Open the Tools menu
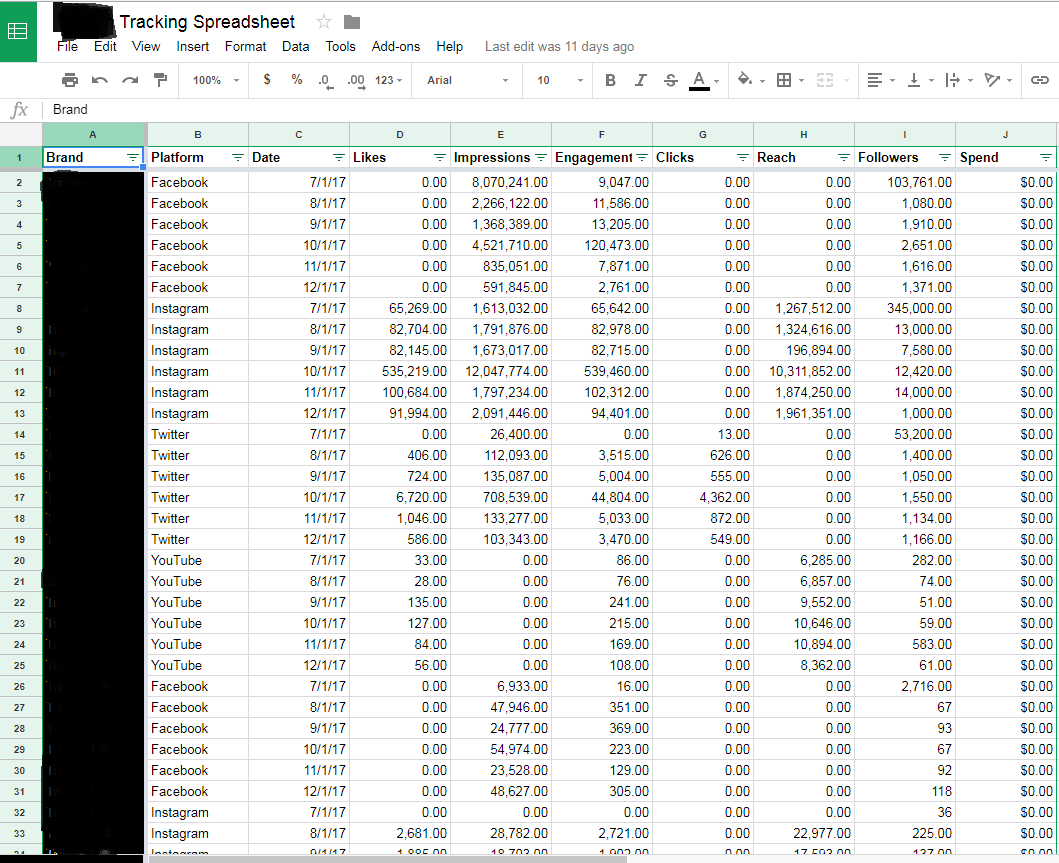Screen dimensions: 1059x863 pyautogui.click(x=340, y=47)
